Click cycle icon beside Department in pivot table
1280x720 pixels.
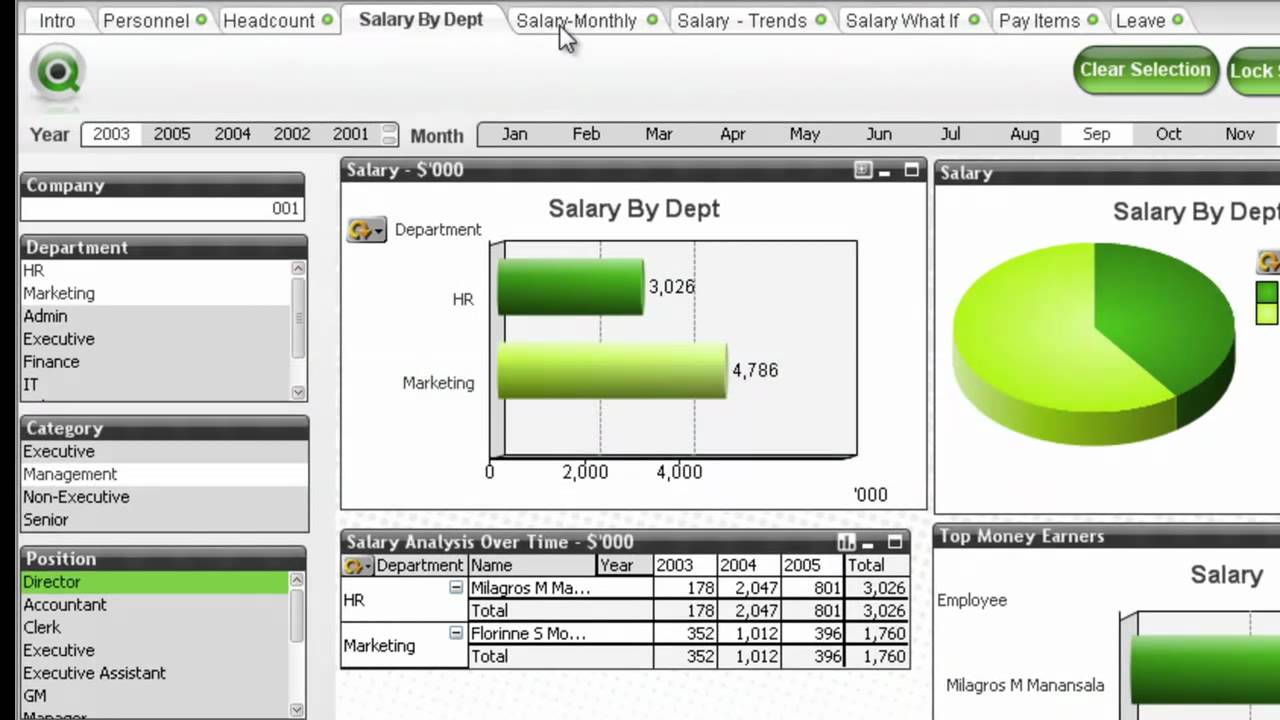[355, 566]
